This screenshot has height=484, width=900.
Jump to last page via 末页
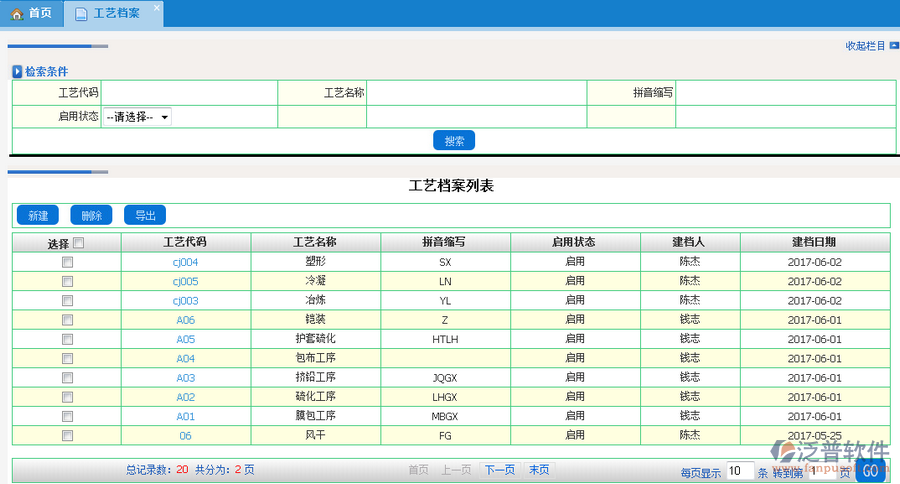point(538,470)
